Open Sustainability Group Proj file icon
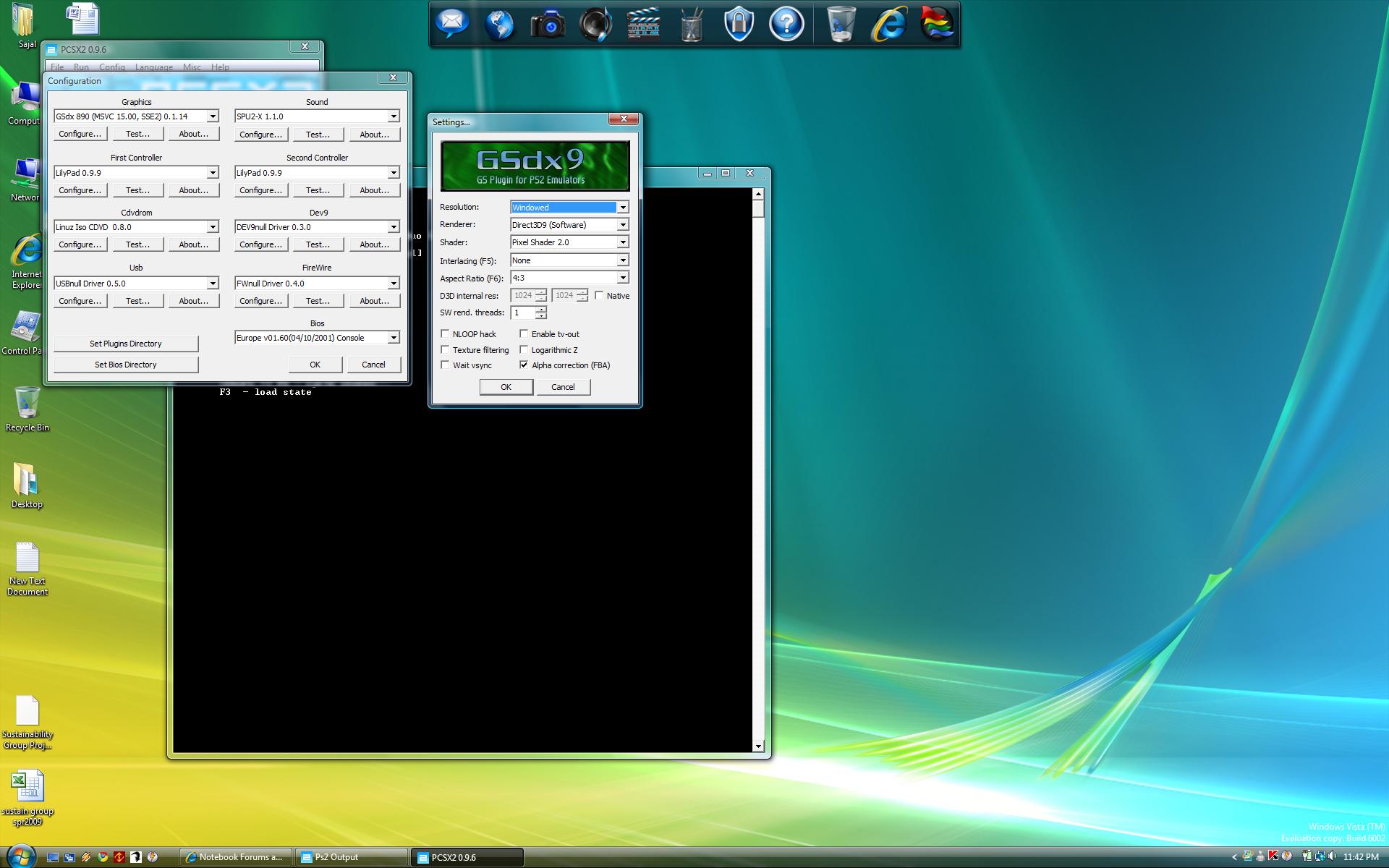Viewport: 1389px width, 868px height. pos(27,721)
